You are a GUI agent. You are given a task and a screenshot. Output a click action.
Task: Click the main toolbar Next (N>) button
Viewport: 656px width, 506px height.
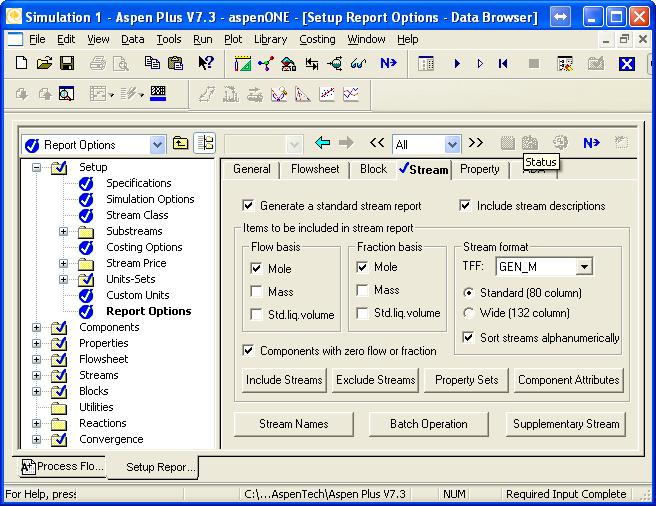tap(388, 63)
